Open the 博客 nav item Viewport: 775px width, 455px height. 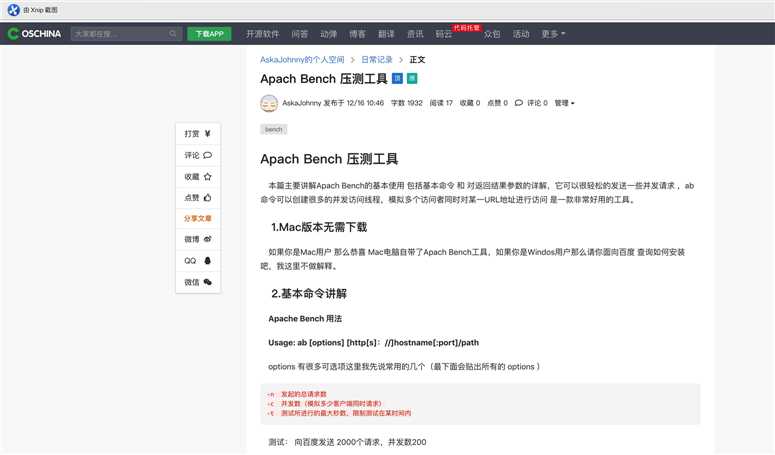[x=357, y=34]
